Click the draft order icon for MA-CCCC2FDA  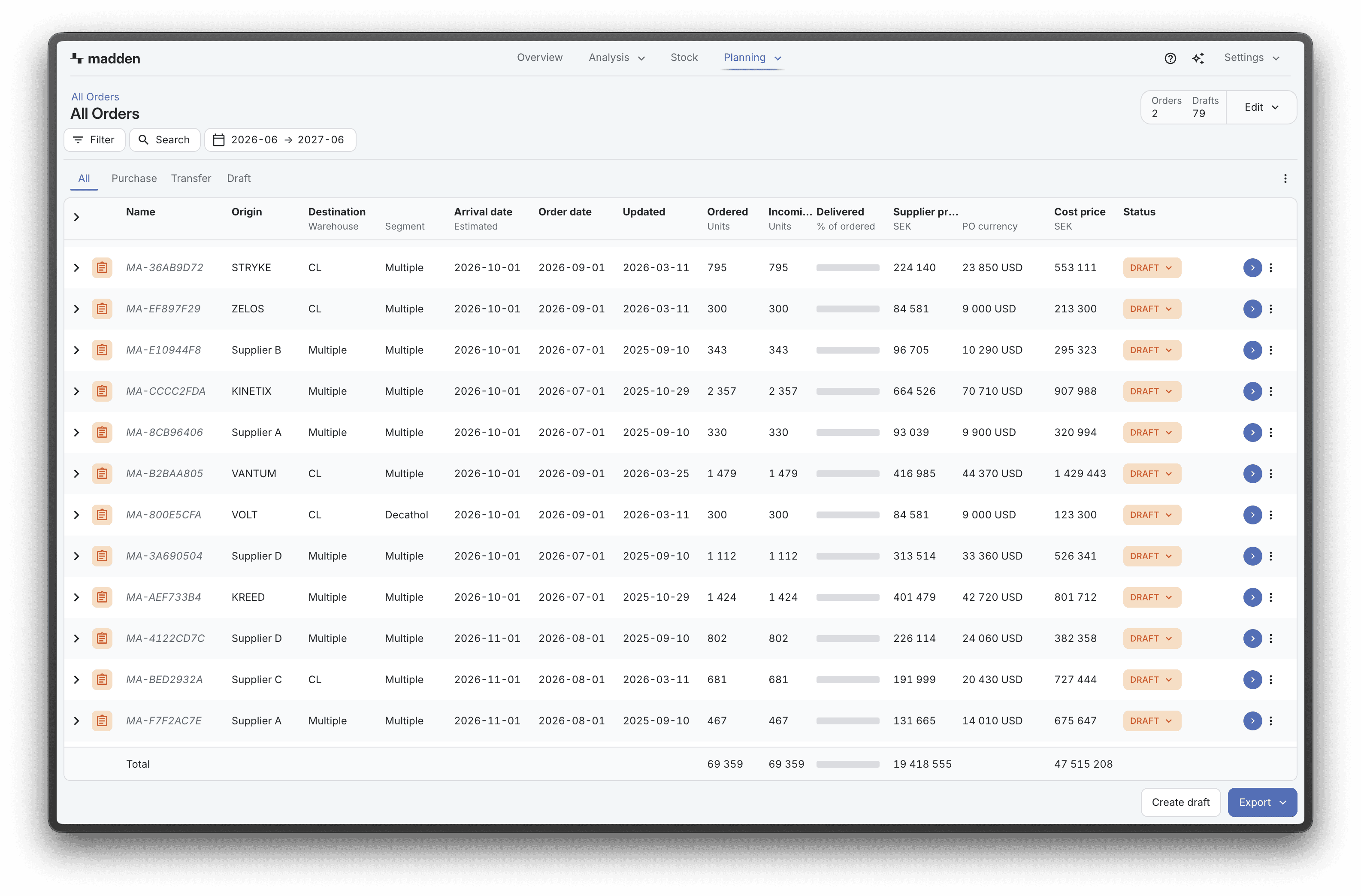(102, 391)
